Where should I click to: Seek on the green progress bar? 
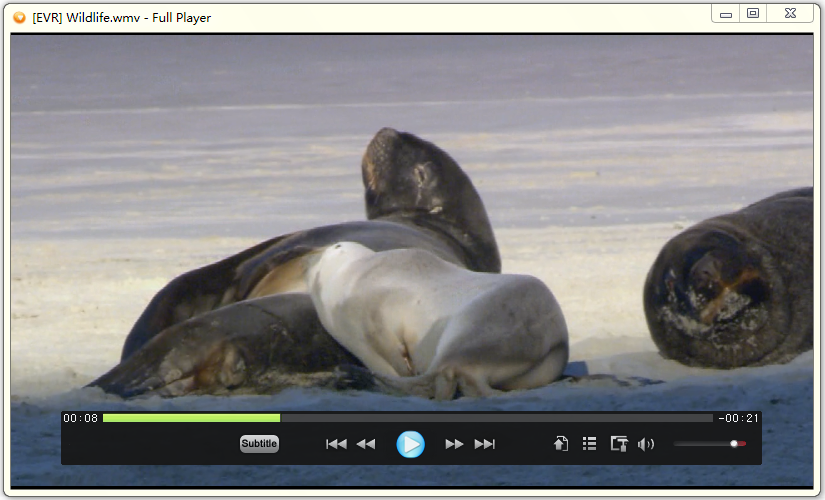[x=192, y=418]
